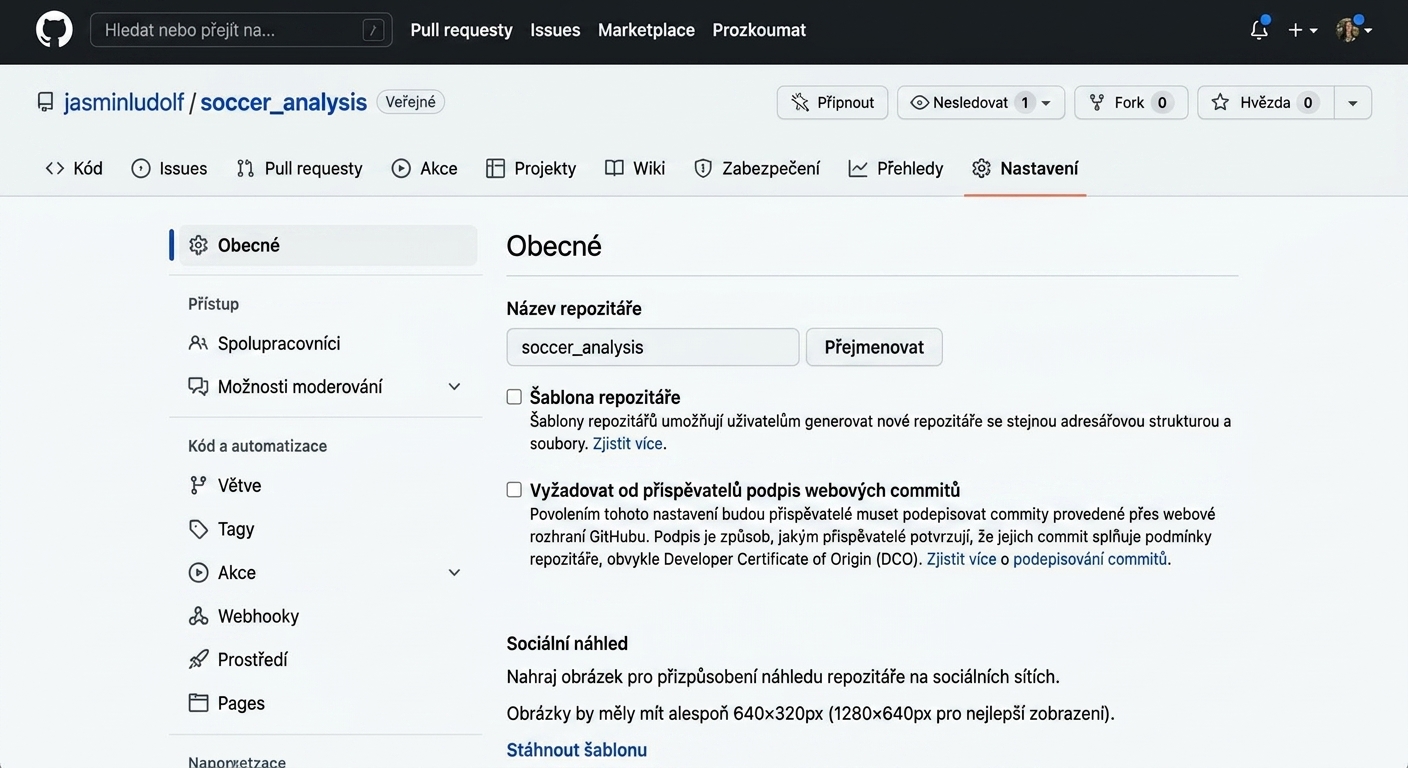1408x768 pixels.
Task: Switch to the Přehledy tab
Action: [896, 168]
